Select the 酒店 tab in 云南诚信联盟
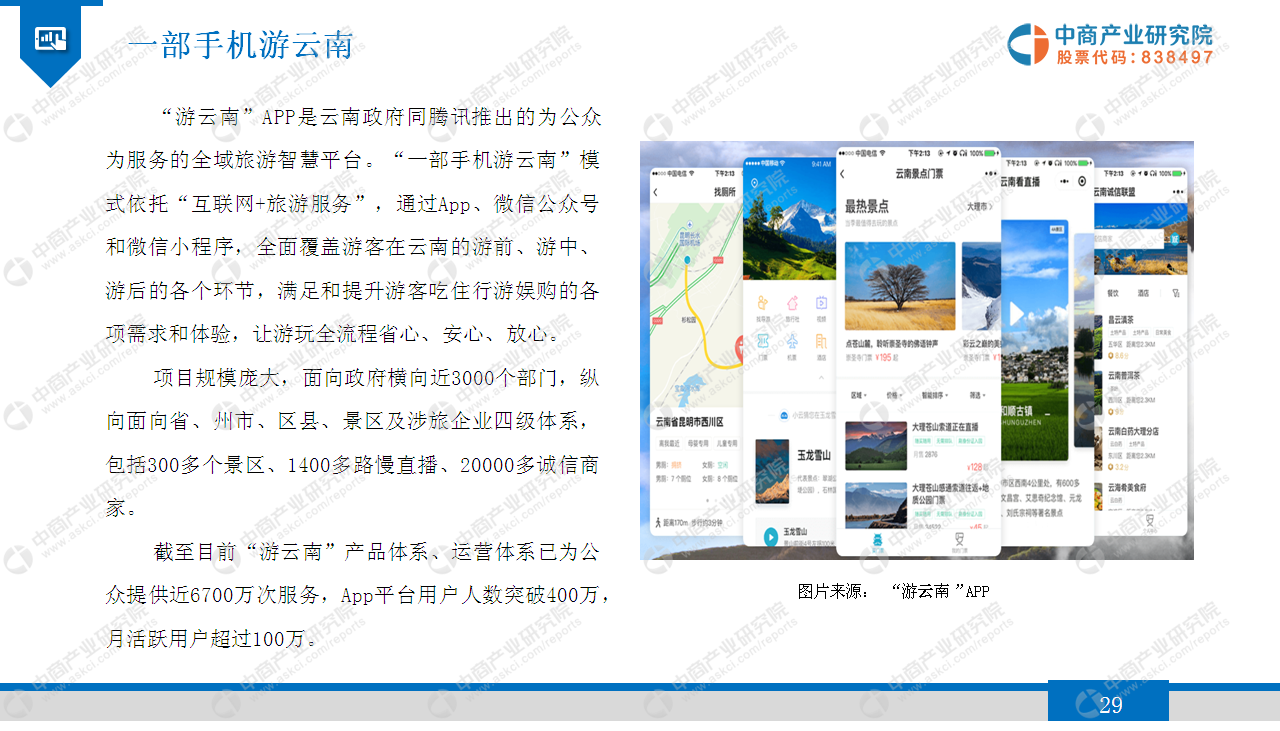 tap(1143, 293)
